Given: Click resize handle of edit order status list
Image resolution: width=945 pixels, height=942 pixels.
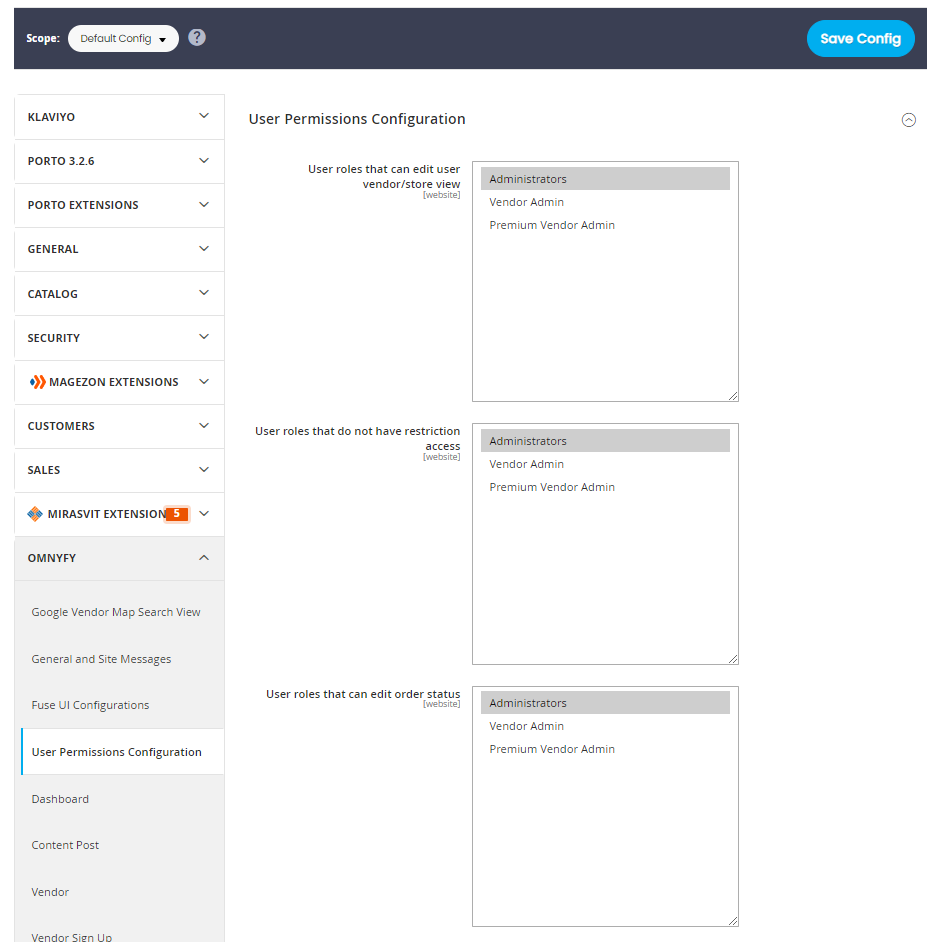Looking at the screenshot, I should tap(733, 921).
